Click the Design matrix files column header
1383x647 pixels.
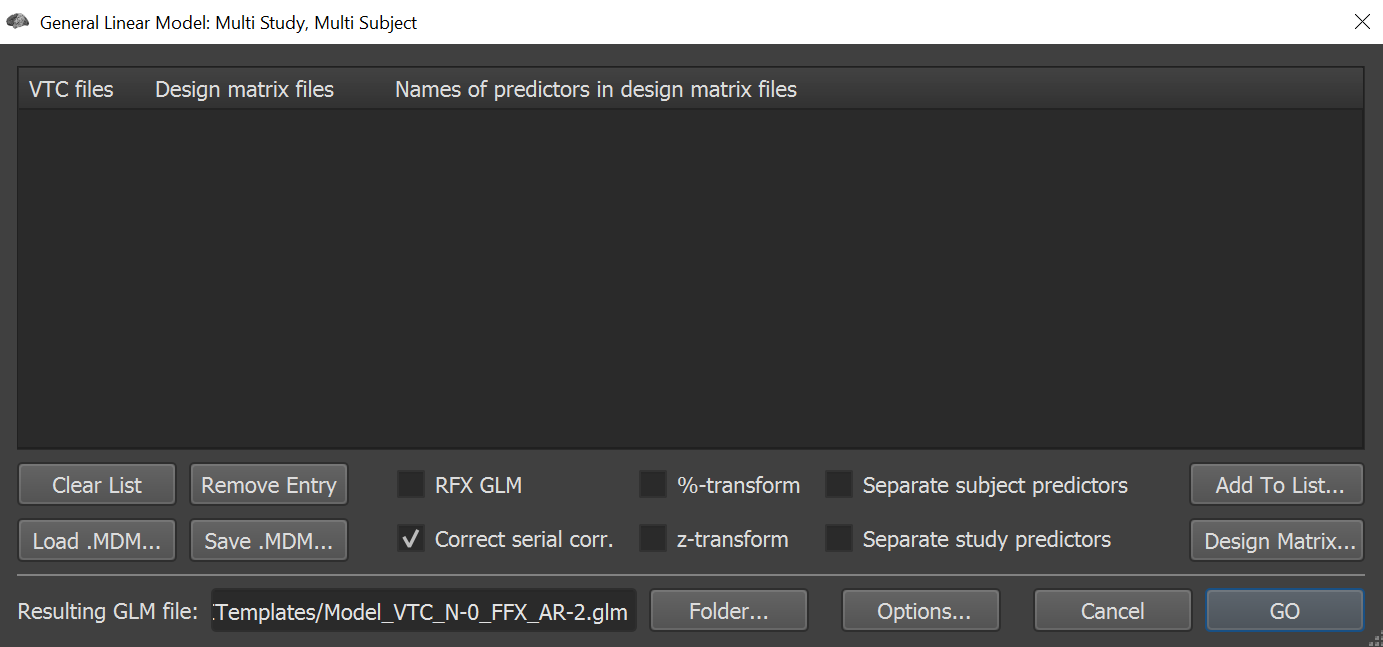pyautogui.click(x=244, y=90)
